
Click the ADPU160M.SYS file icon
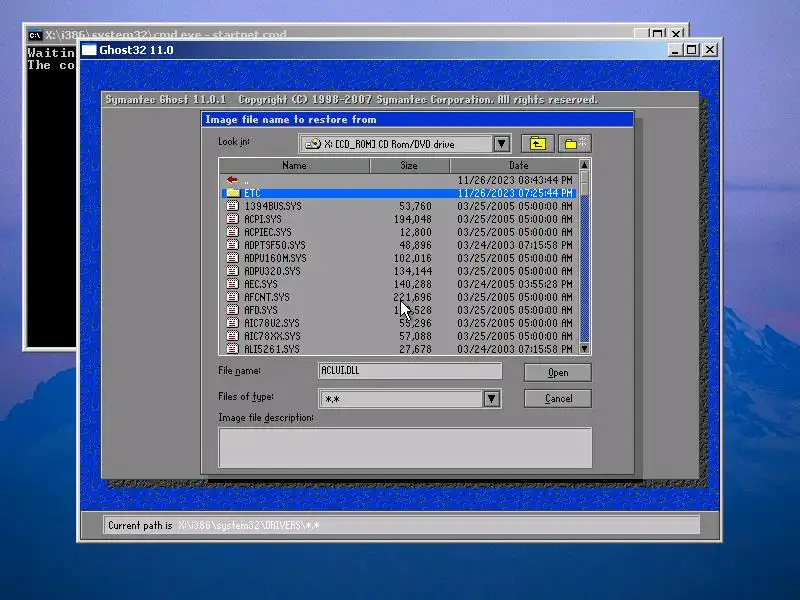click(x=233, y=258)
